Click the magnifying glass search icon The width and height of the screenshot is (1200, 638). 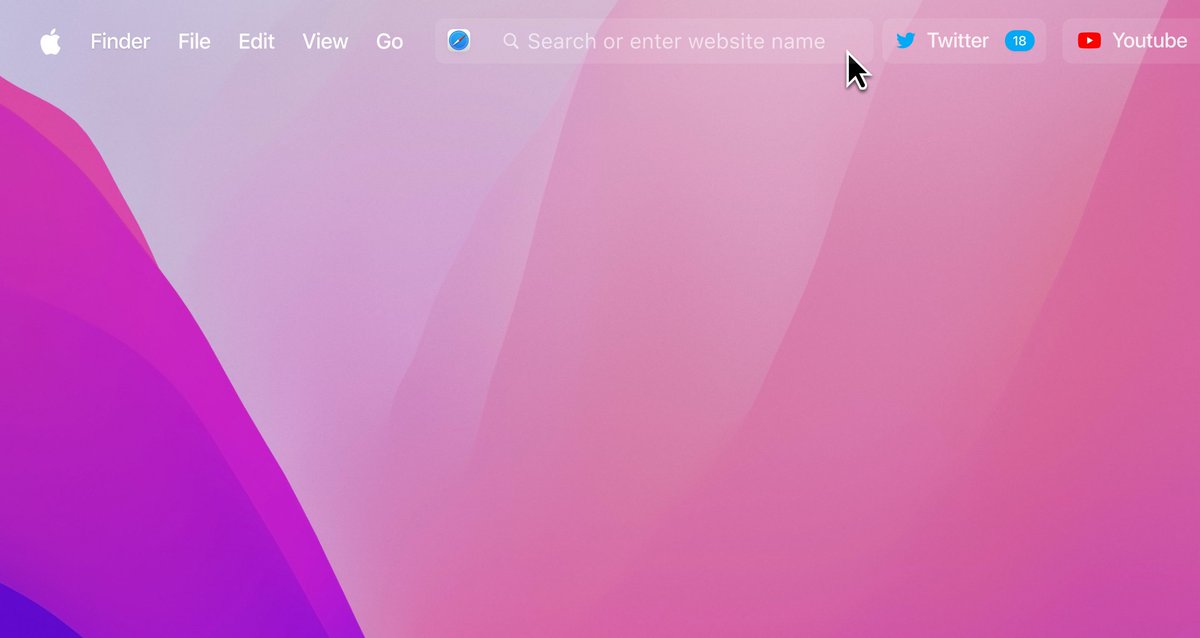click(511, 41)
